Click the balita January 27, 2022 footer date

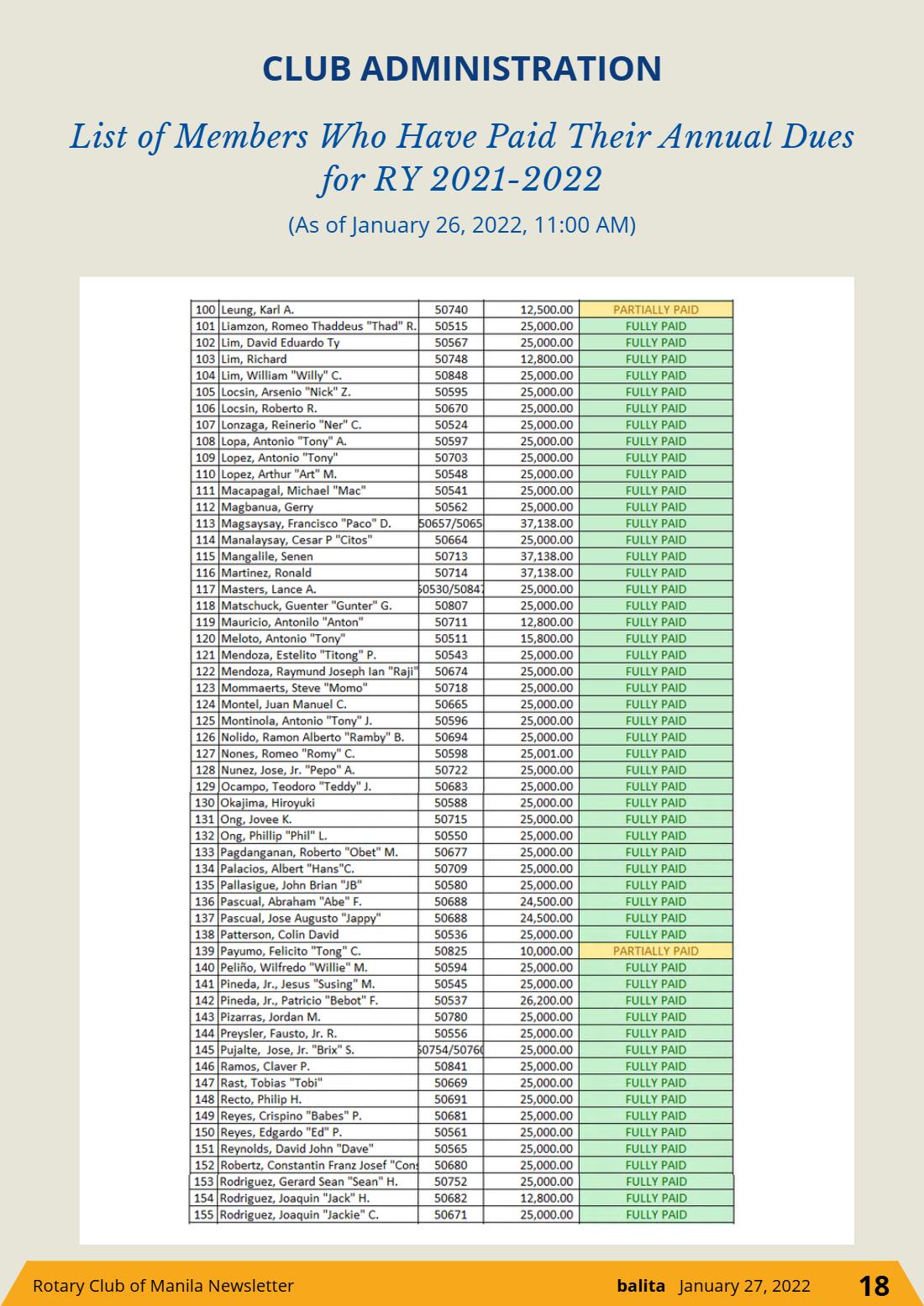(714, 1286)
